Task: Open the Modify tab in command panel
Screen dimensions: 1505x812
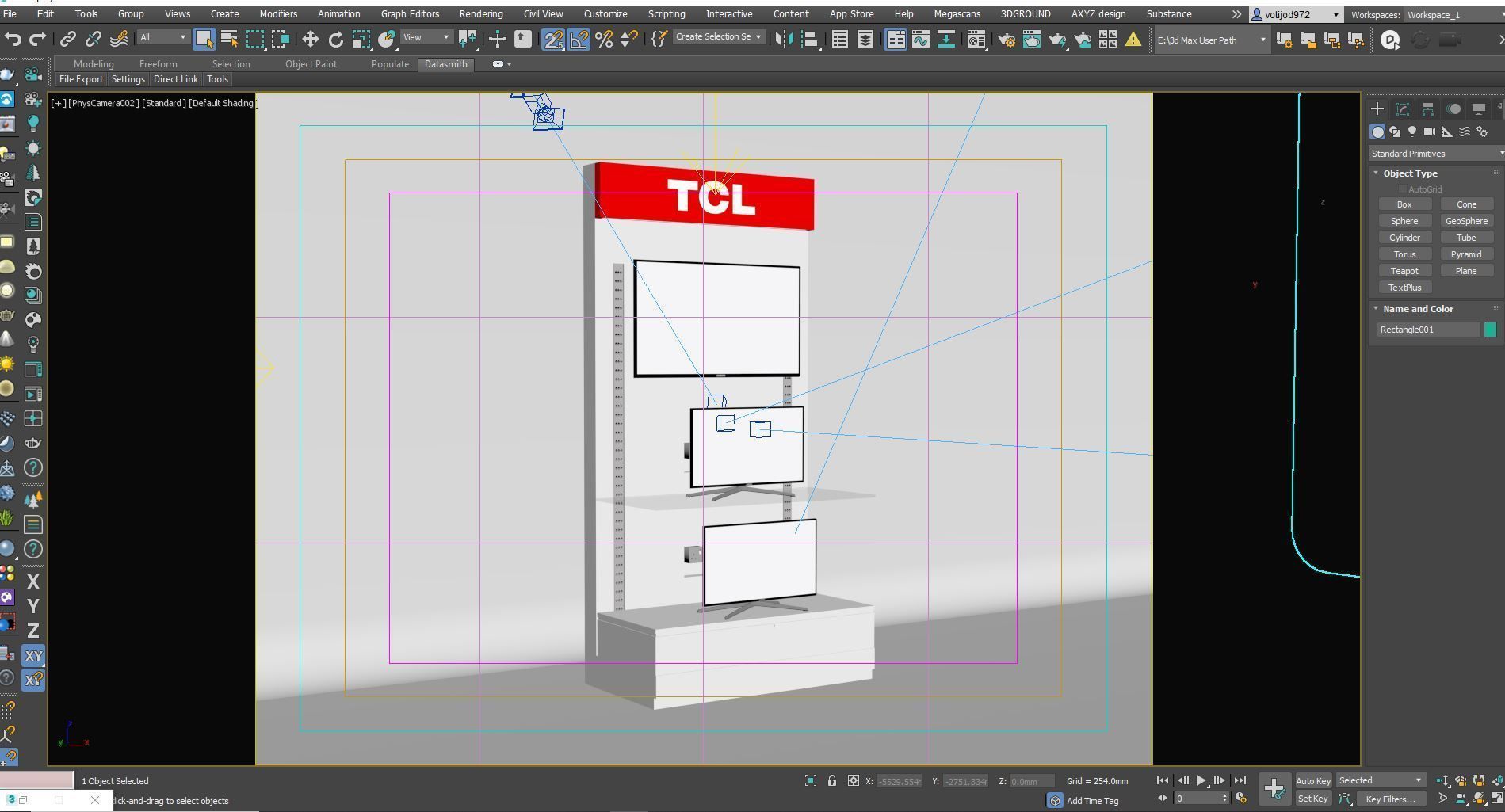Action: click(1402, 109)
